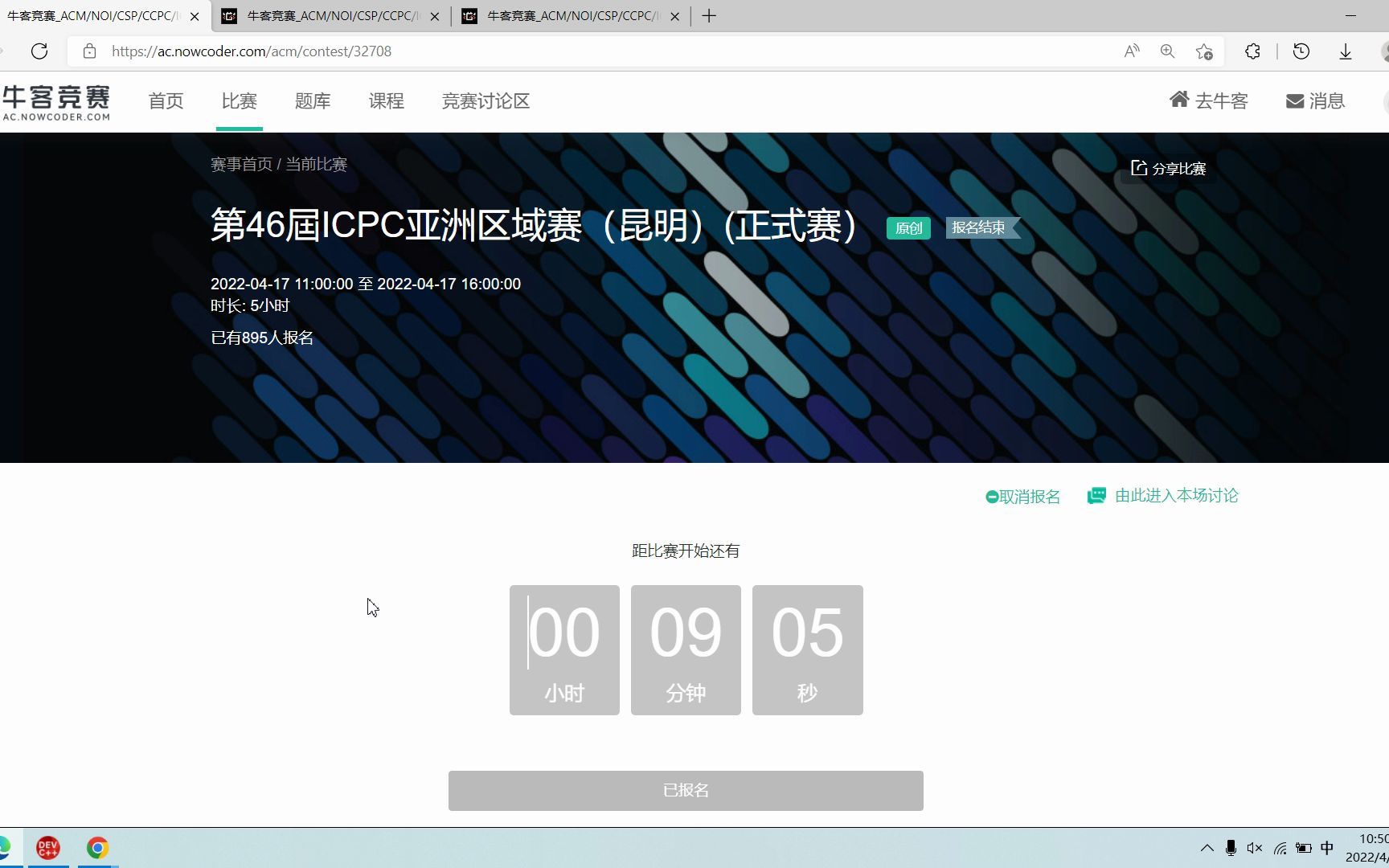Go to 首页 in the navigation
Image resolution: width=1389 pixels, height=868 pixels.
(x=166, y=101)
